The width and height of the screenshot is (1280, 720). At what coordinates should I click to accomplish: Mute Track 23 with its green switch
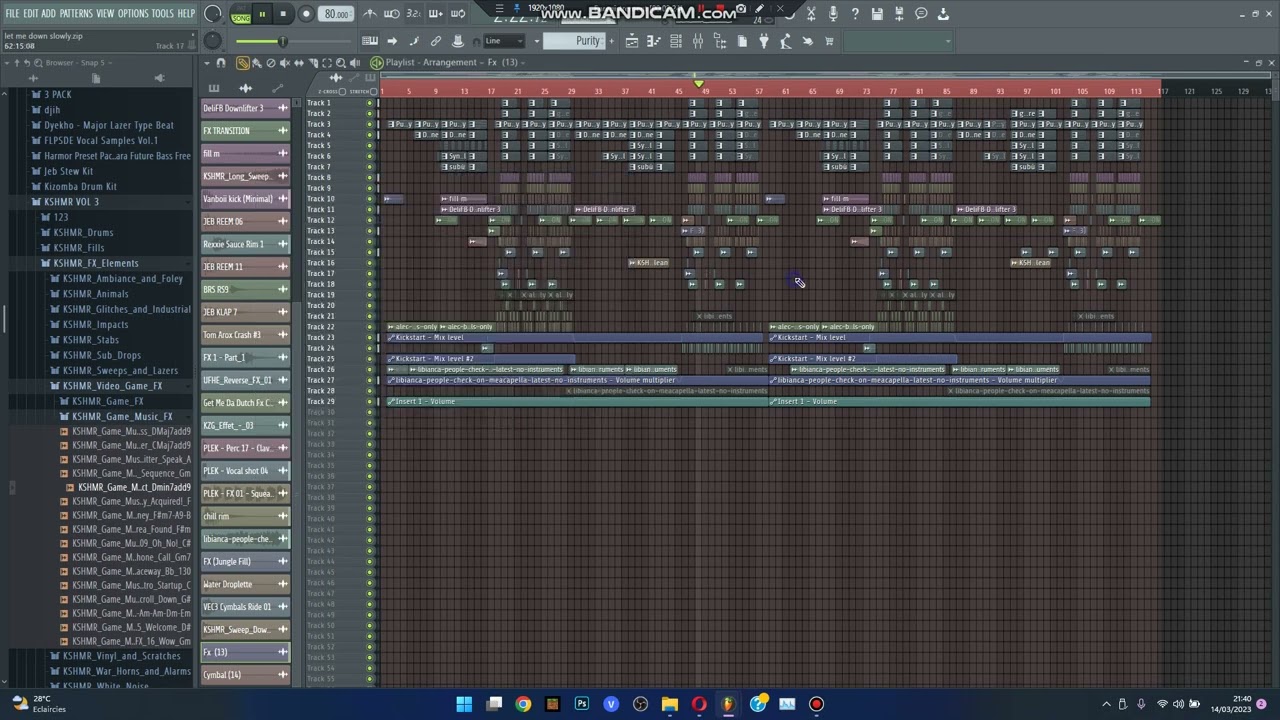[x=369, y=337]
